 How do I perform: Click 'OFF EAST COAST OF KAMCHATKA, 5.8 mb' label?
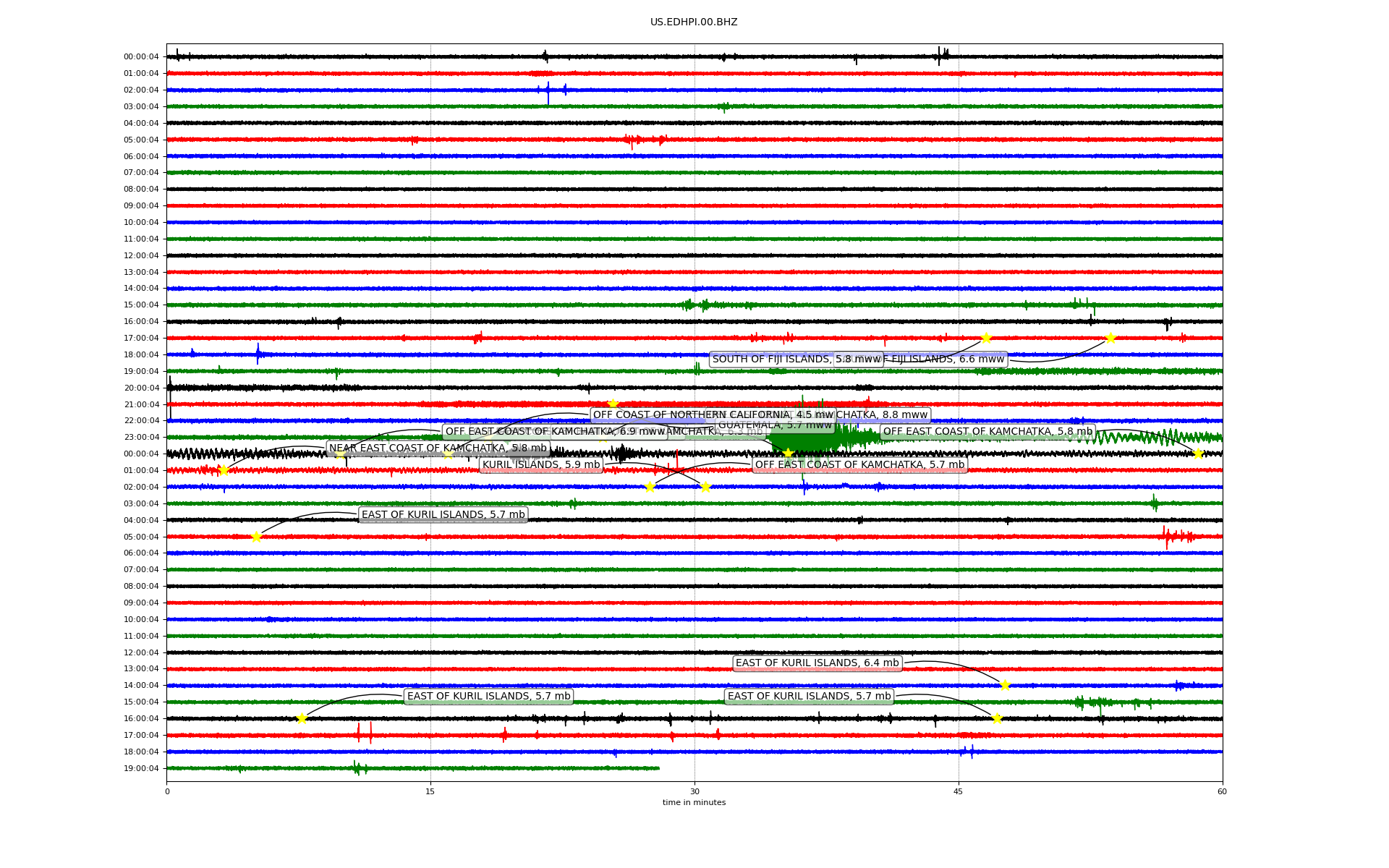pos(987,432)
